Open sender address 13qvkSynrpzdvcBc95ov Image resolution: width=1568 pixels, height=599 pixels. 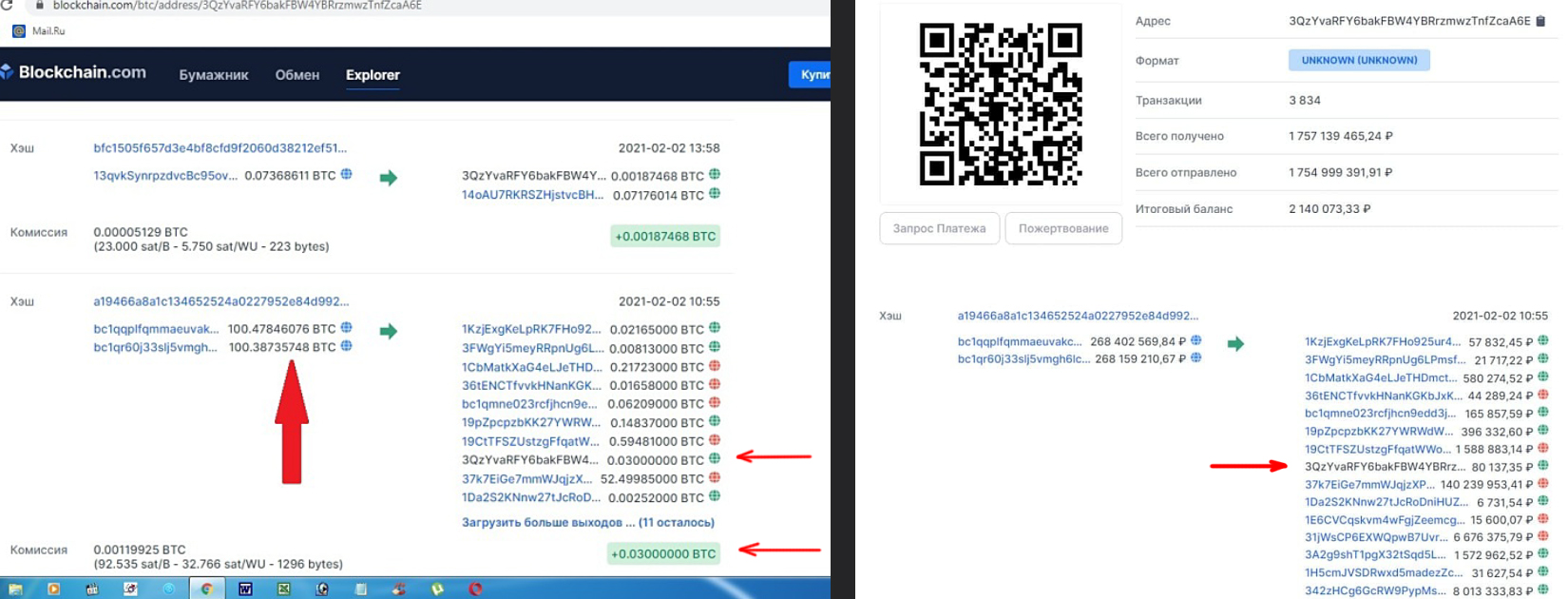tap(165, 176)
